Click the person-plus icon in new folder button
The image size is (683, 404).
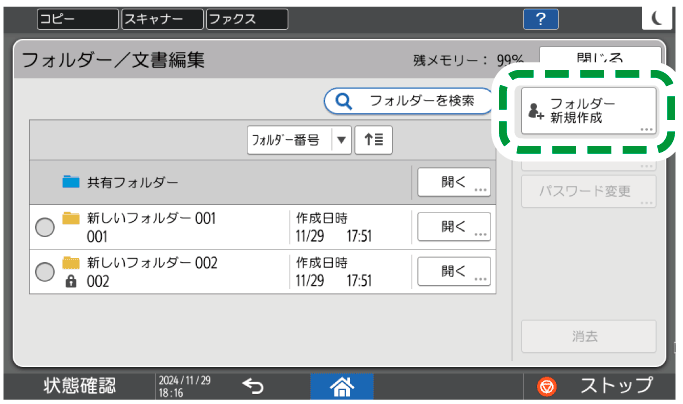pos(535,111)
